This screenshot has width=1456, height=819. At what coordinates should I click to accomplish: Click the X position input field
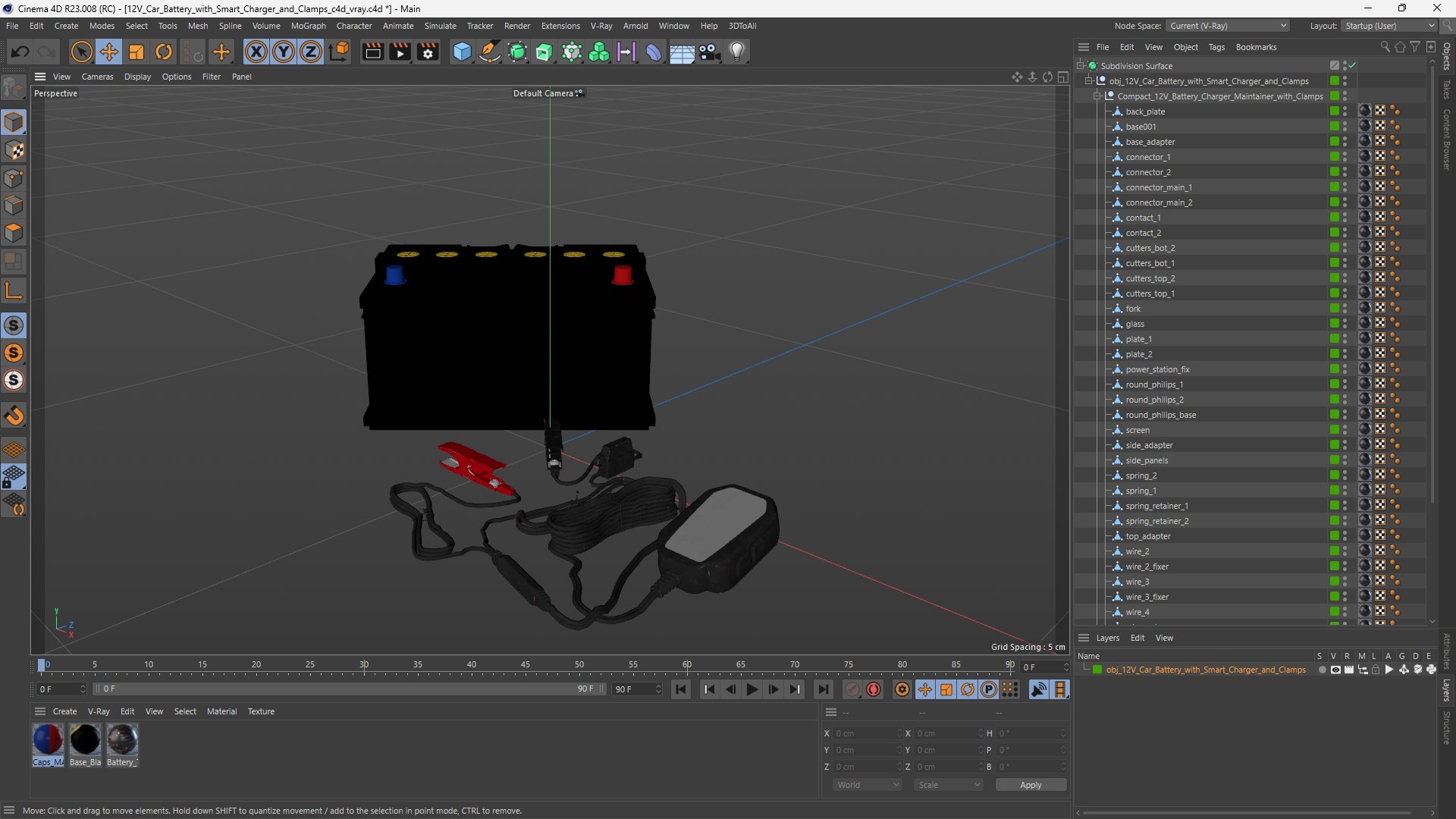pos(868,733)
